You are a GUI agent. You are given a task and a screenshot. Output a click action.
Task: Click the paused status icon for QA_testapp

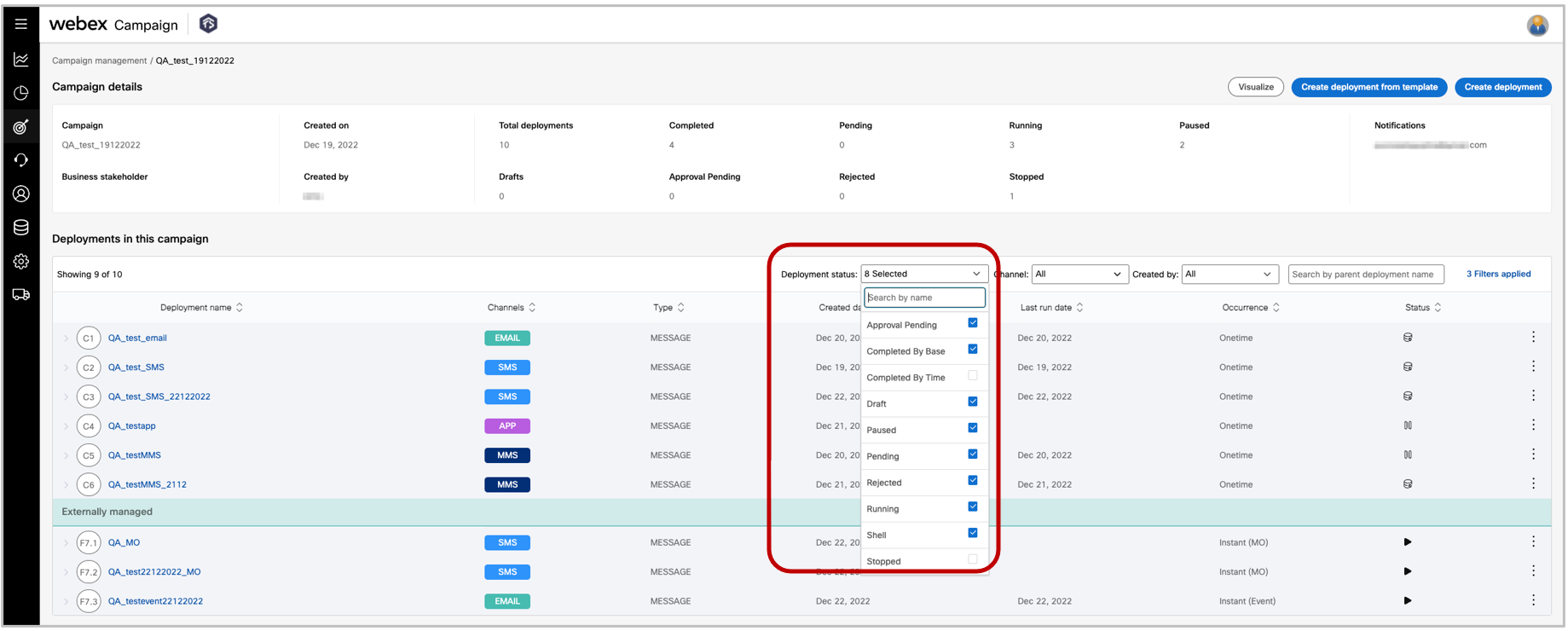point(1408,425)
